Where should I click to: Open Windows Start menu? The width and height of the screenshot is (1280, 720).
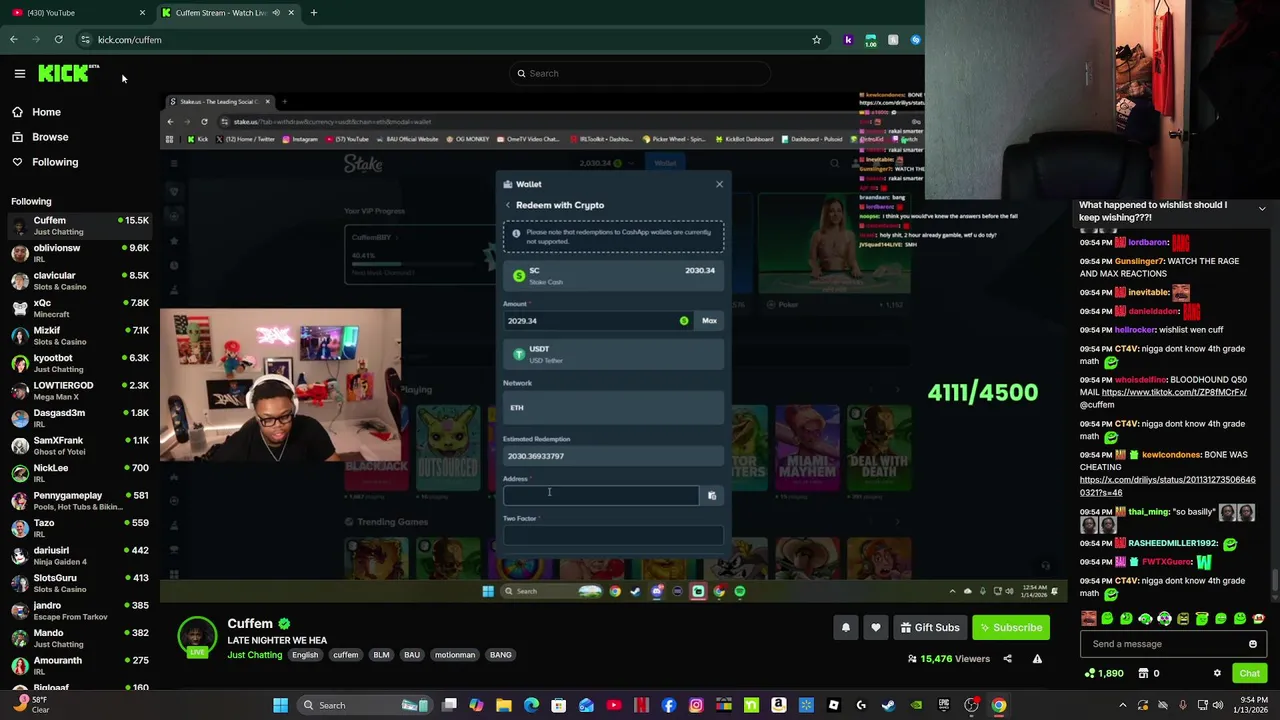click(x=281, y=705)
